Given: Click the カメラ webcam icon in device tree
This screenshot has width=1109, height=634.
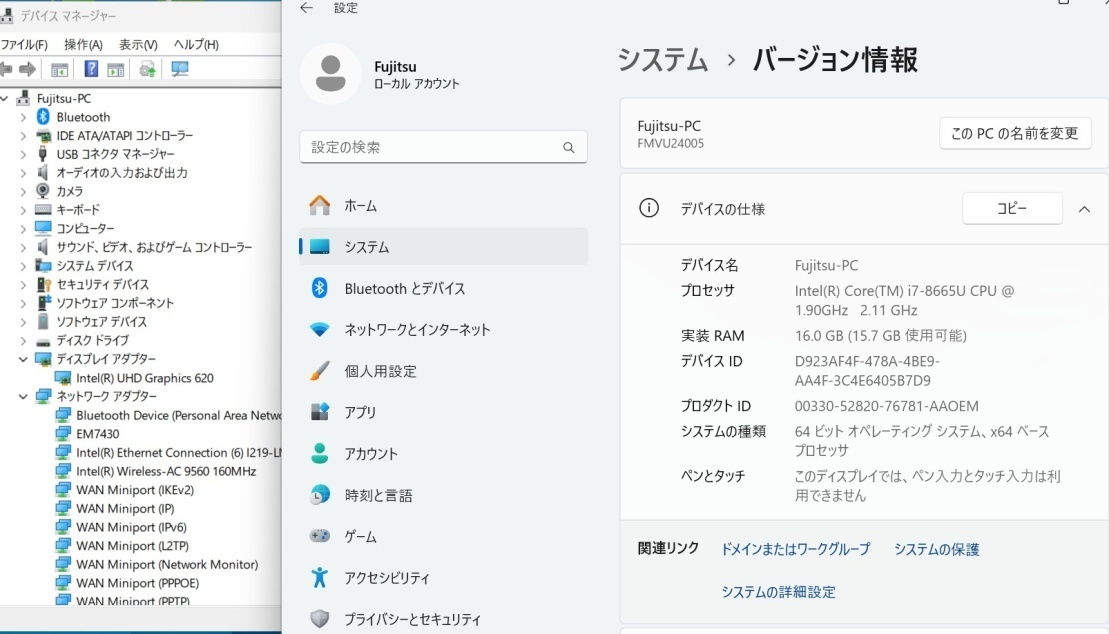Looking at the screenshot, I should (43, 191).
